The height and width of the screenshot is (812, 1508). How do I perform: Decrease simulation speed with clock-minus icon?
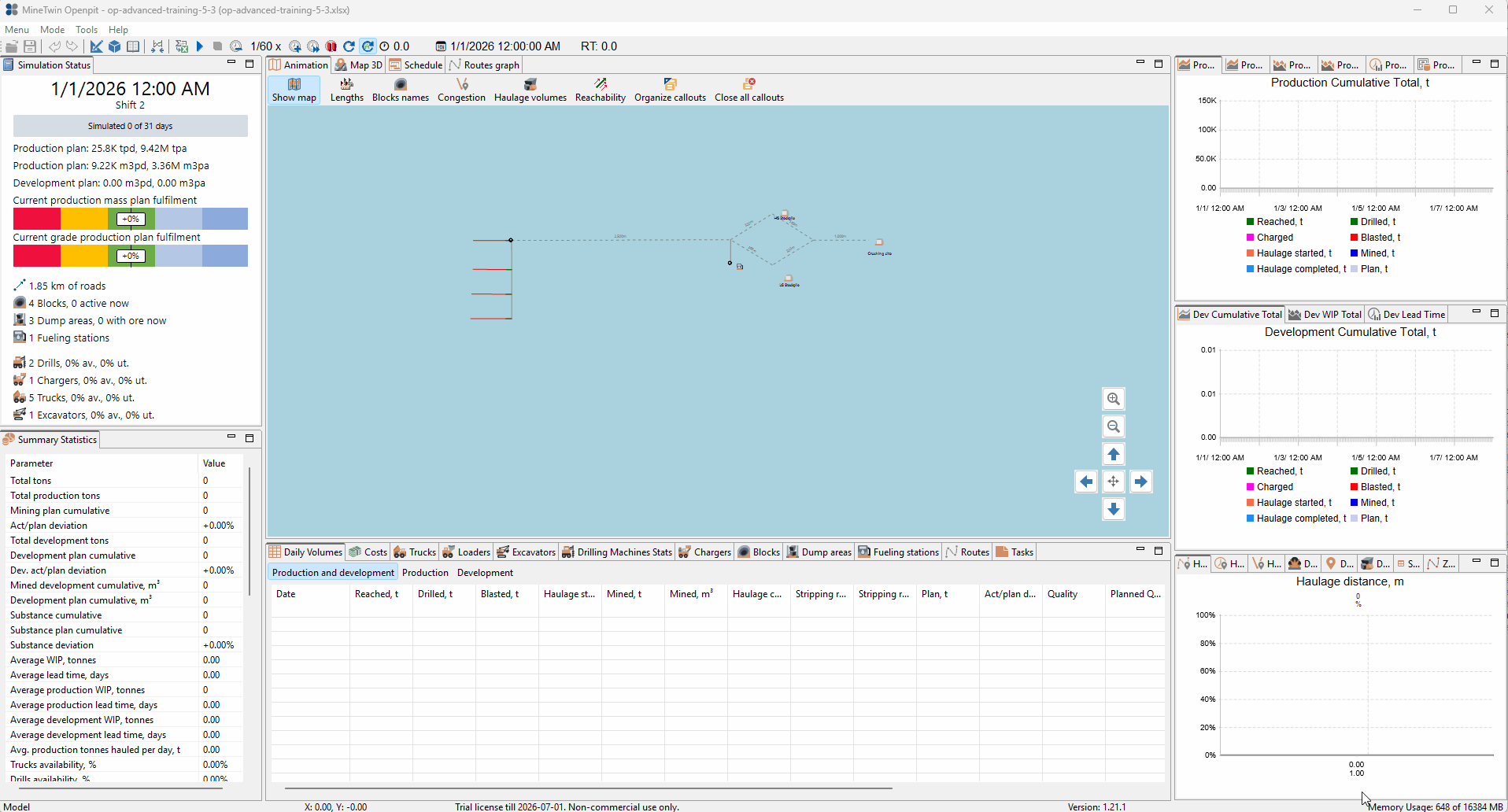236,46
